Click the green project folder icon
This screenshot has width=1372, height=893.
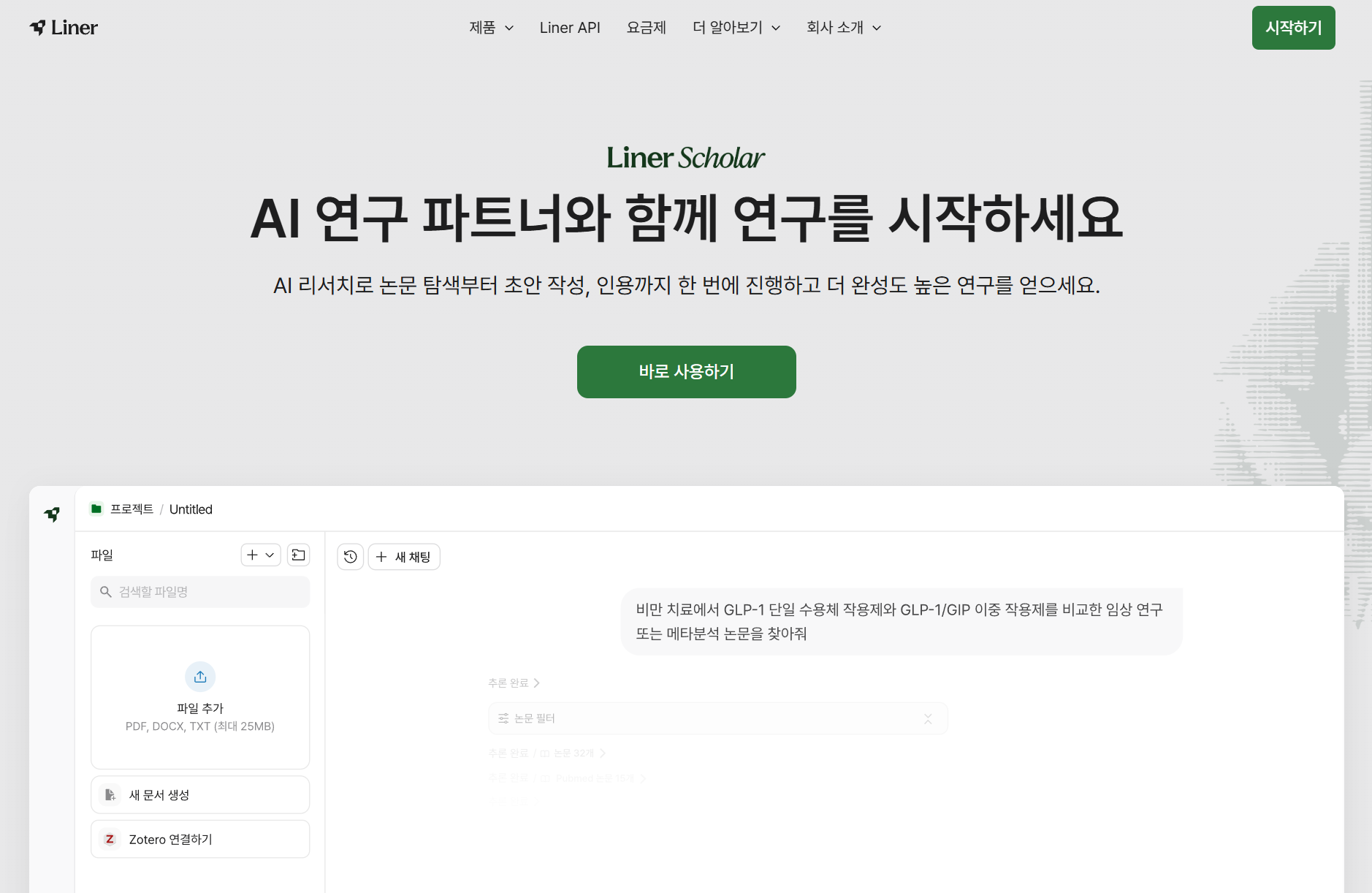point(96,509)
